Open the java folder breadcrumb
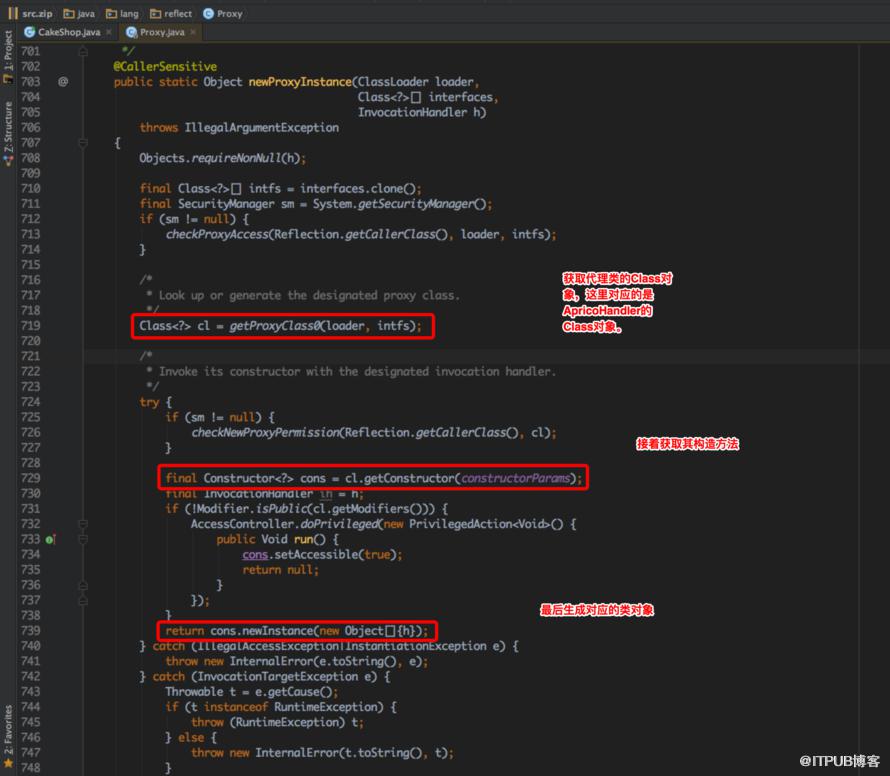The width and height of the screenshot is (890, 776). [x=79, y=14]
